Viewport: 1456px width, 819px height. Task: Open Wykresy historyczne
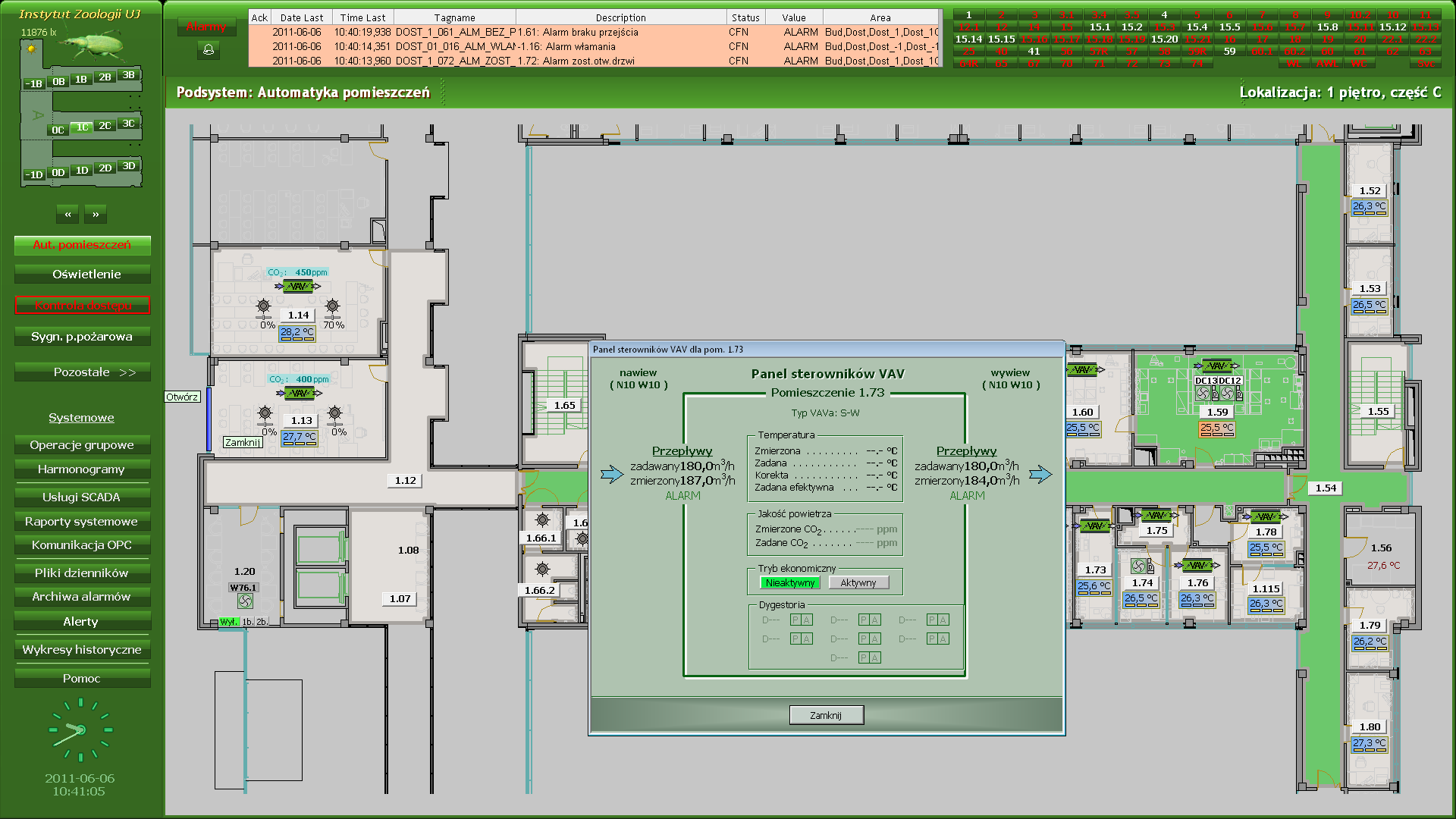[x=83, y=650]
